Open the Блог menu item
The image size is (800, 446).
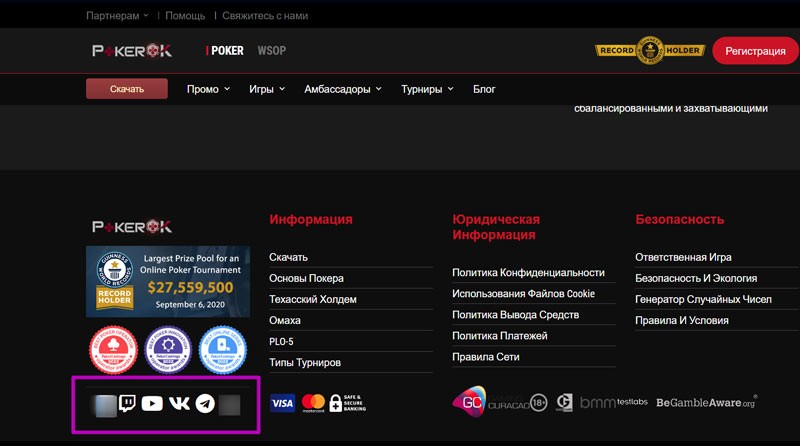(x=484, y=89)
